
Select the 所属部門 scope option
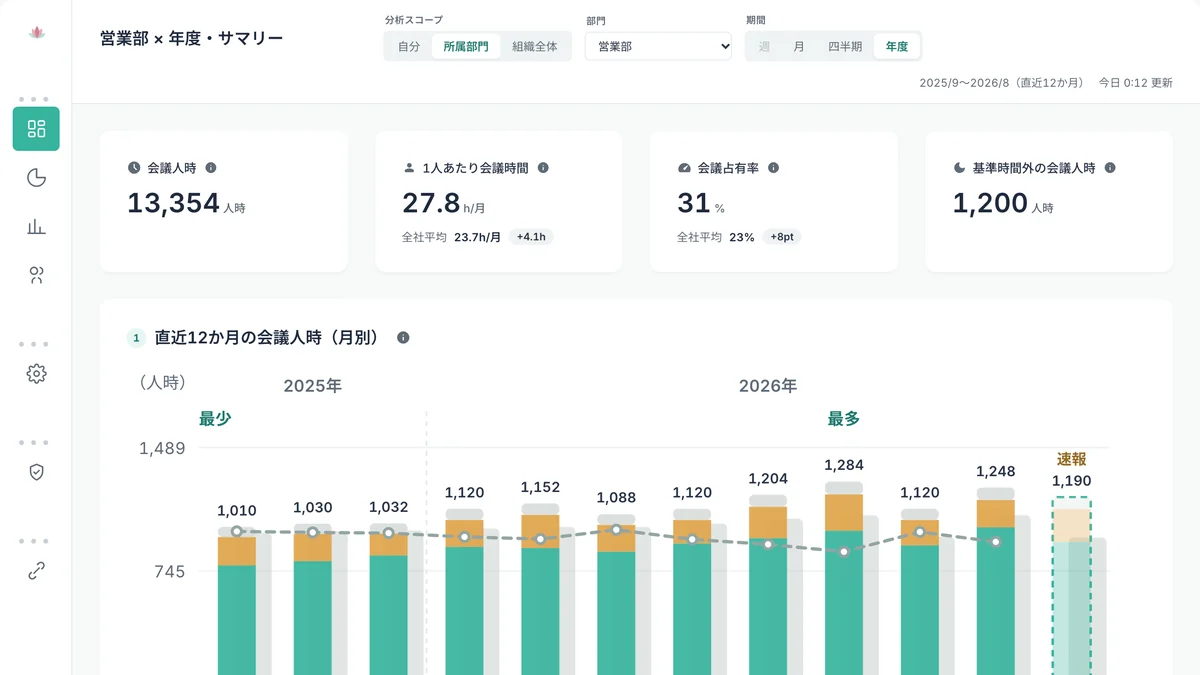[x=466, y=46]
